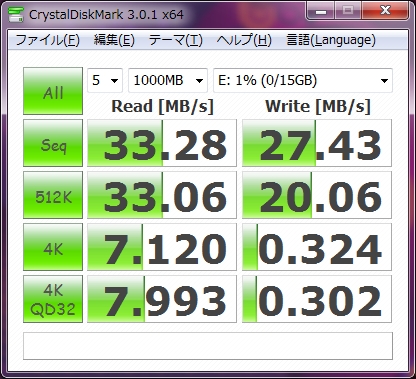Screen dimensions: 416x379
Task: Click the Seq write result 27.43
Action: point(317,143)
